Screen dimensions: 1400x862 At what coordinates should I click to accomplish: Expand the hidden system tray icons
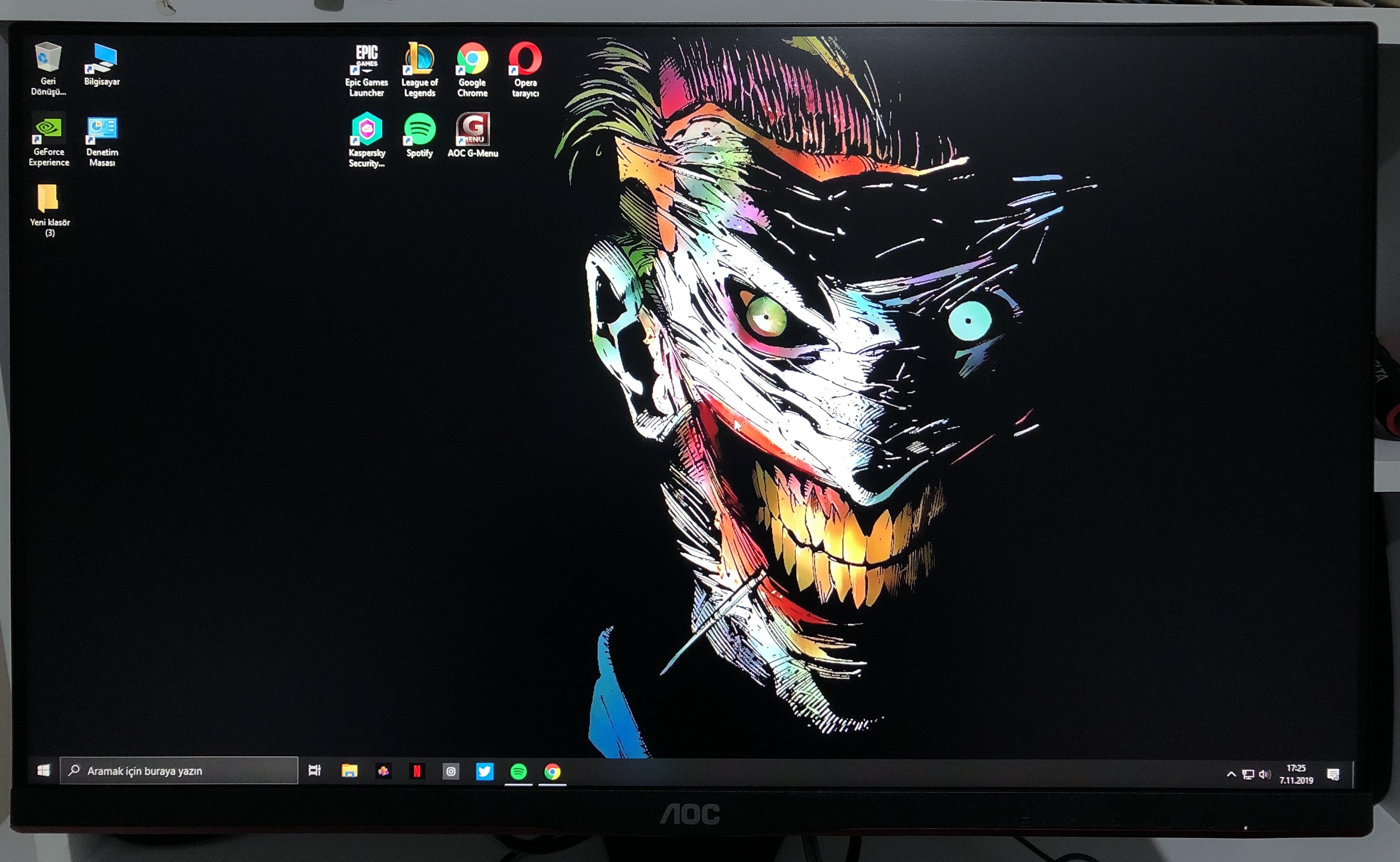(x=1231, y=774)
